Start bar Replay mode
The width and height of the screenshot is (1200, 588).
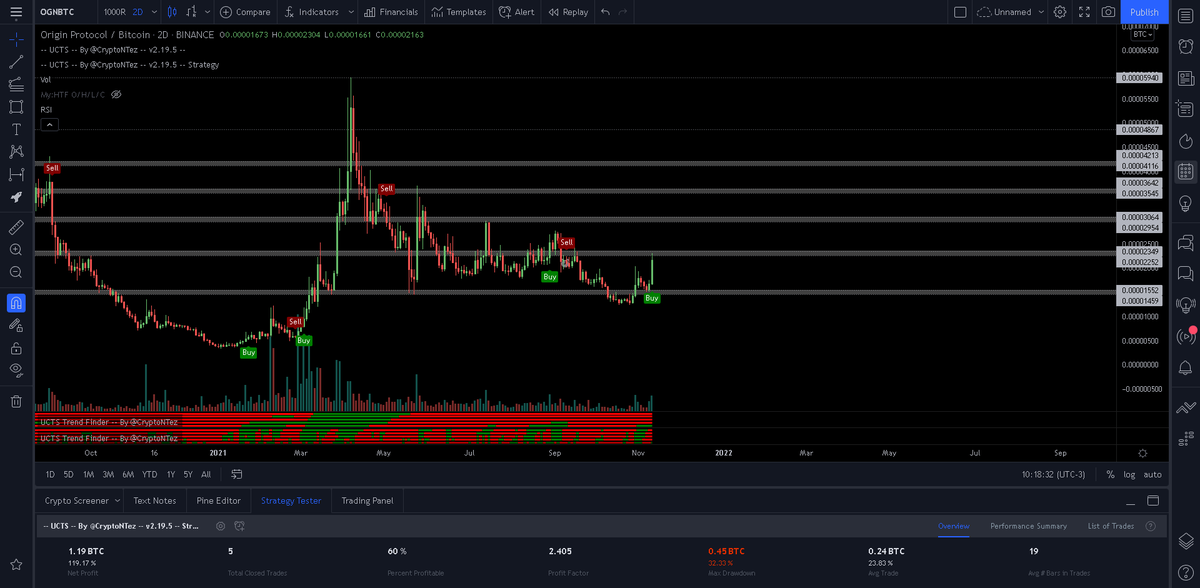tap(568, 12)
